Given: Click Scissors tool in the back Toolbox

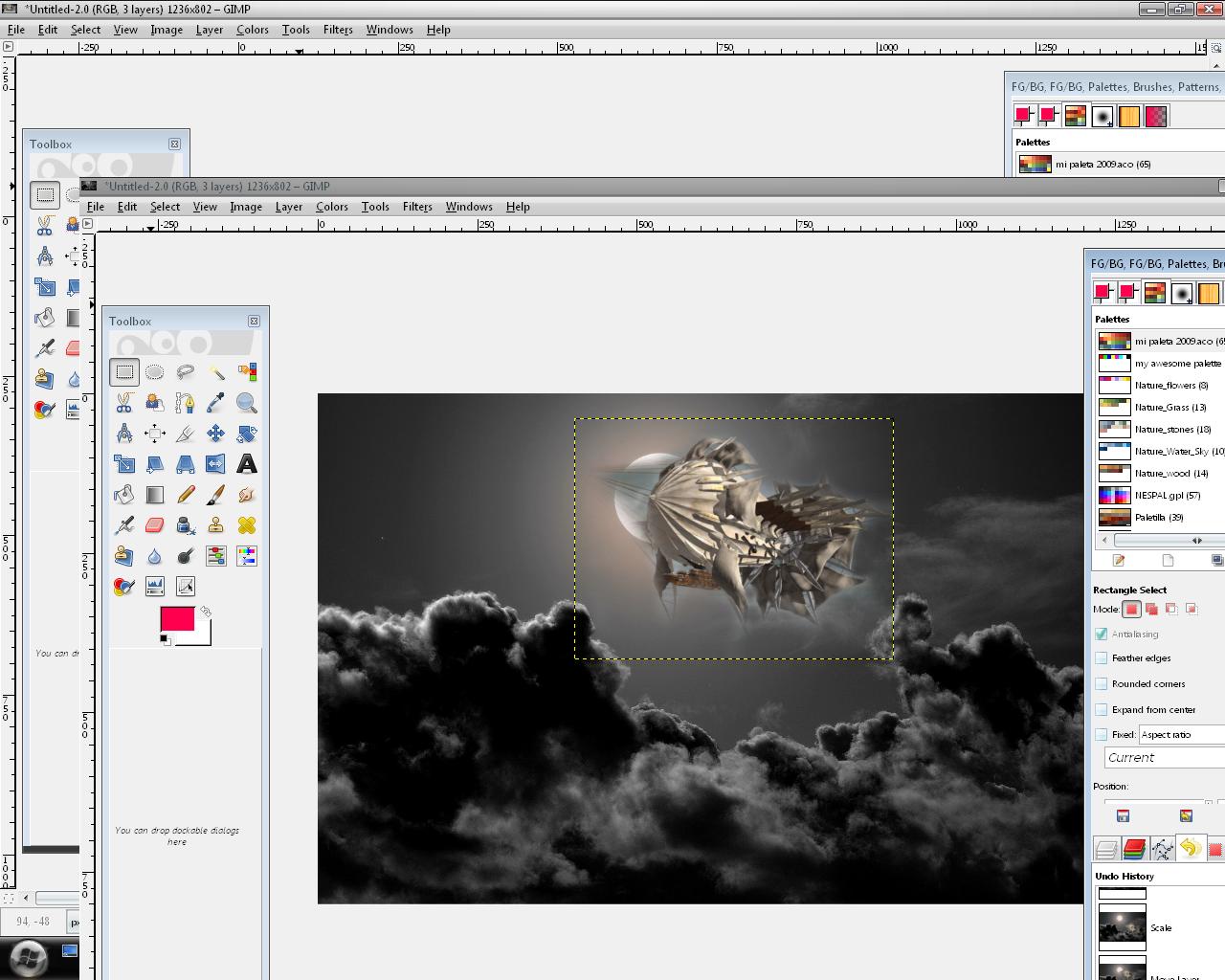Looking at the screenshot, I should (x=44, y=226).
